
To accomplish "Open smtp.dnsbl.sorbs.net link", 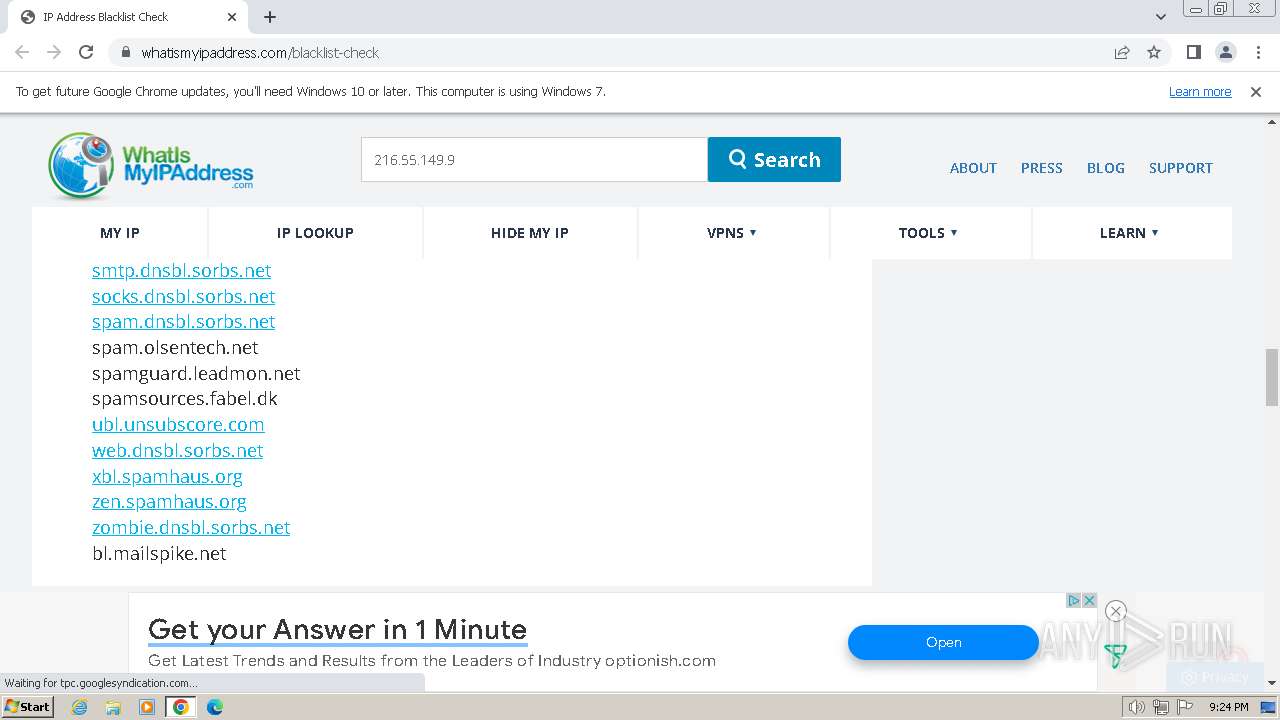I will (x=181, y=271).
